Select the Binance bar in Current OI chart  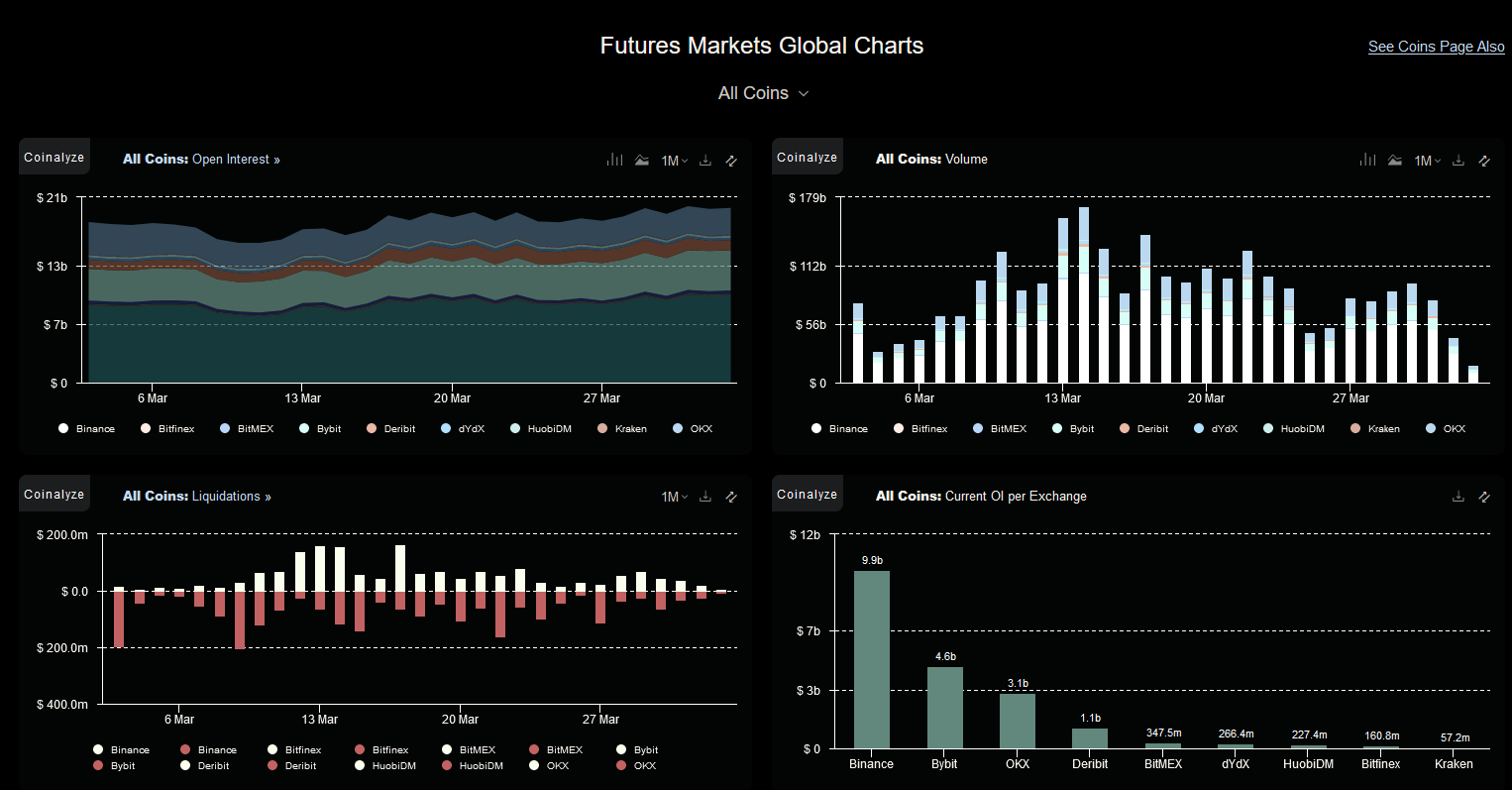click(872, 659)
